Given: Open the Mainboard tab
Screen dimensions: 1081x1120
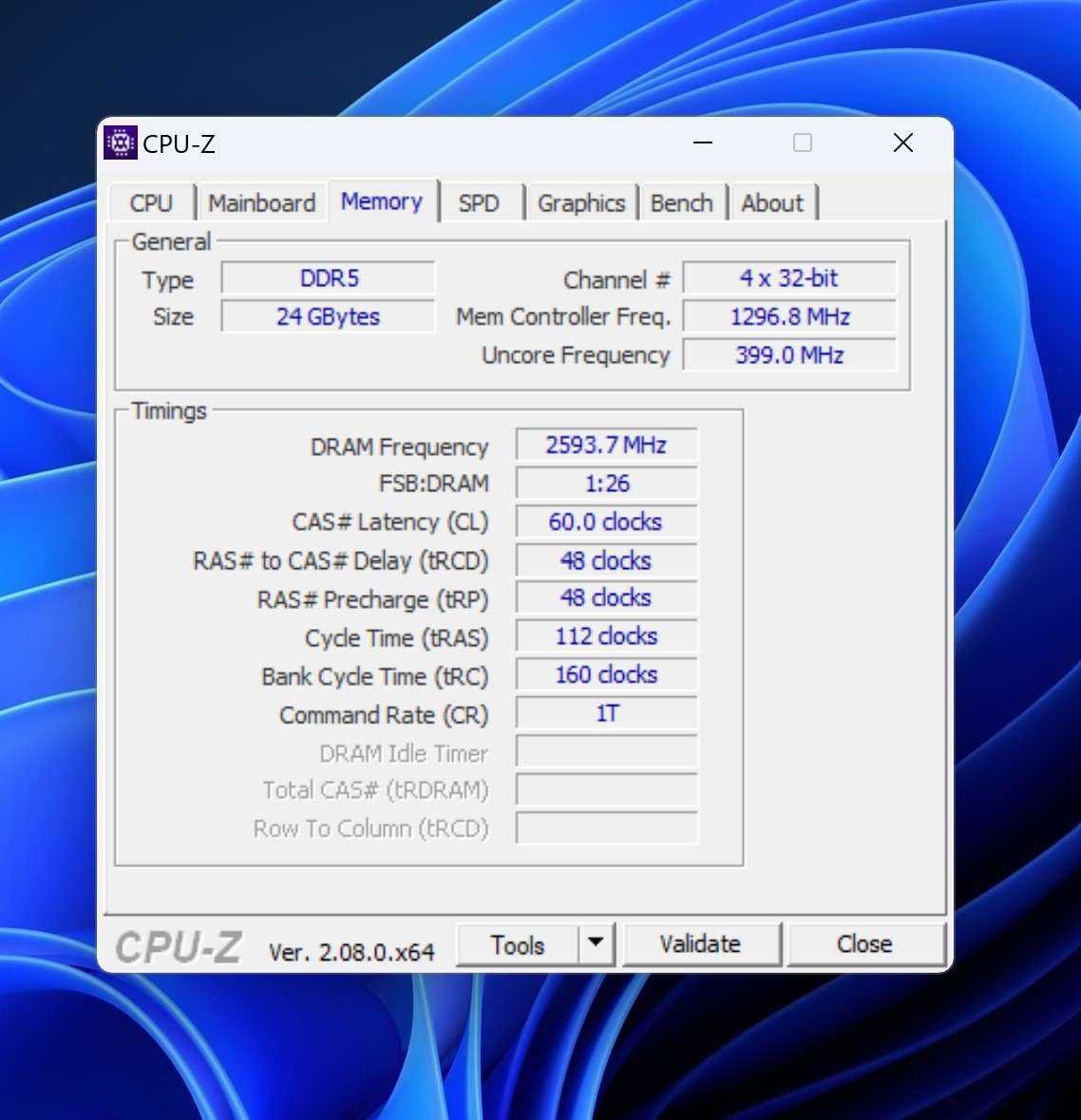Looking at the screenshot, I should [261, 203].
